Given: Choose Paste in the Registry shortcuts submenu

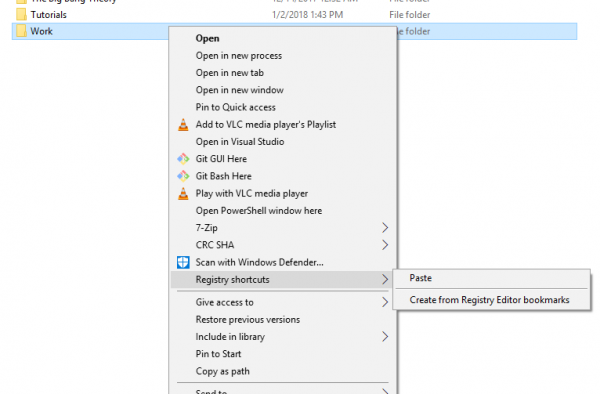Looking at the screenshot, I should [491, 278].
